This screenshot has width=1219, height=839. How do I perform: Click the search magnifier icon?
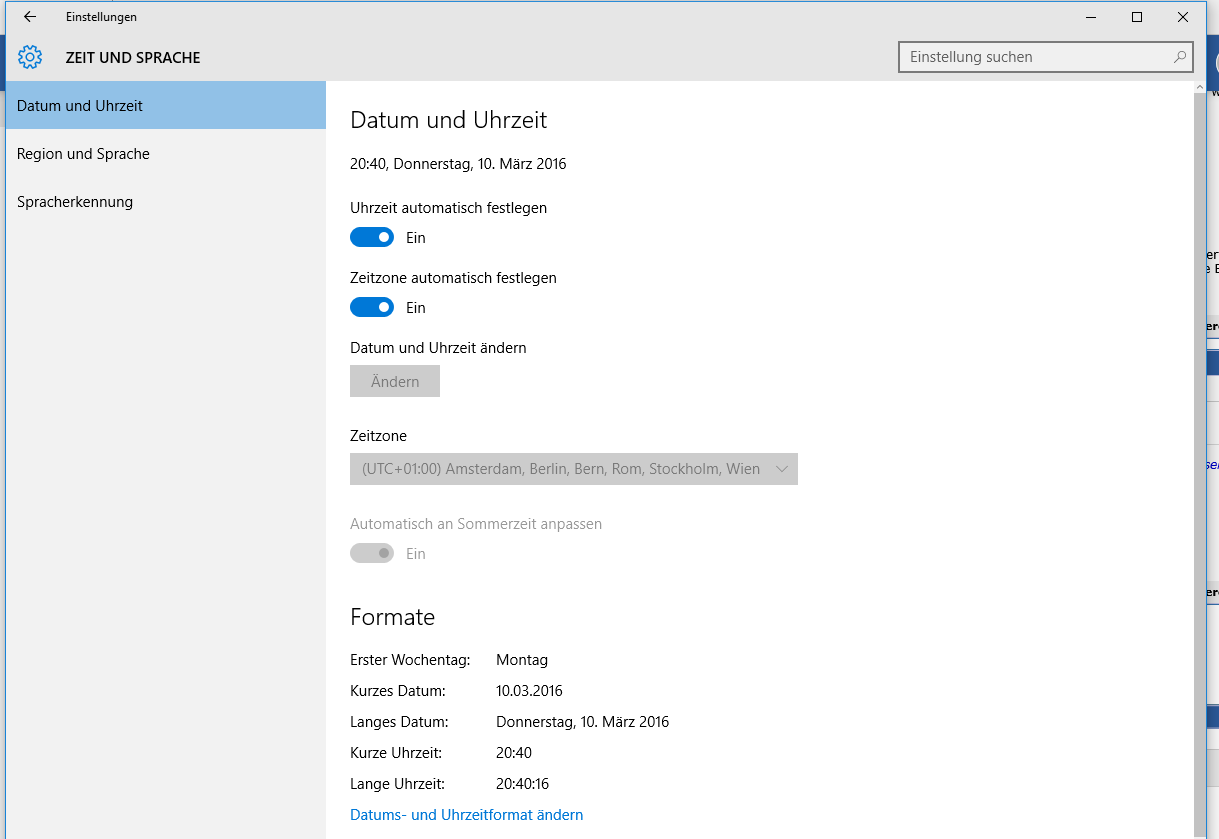pos(1180,57)
